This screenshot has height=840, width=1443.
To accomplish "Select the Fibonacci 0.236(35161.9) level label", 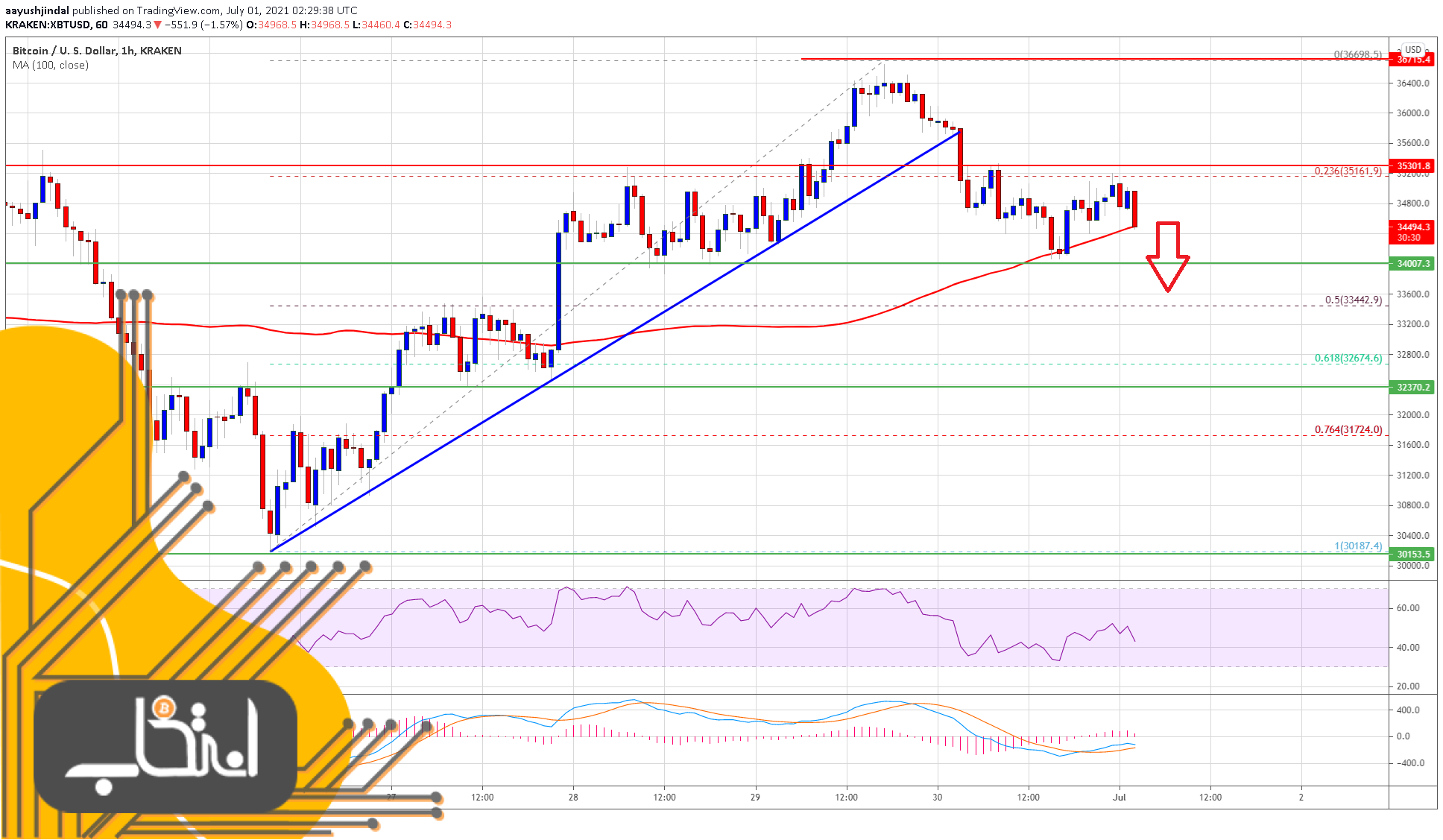I will point(1348,171).
